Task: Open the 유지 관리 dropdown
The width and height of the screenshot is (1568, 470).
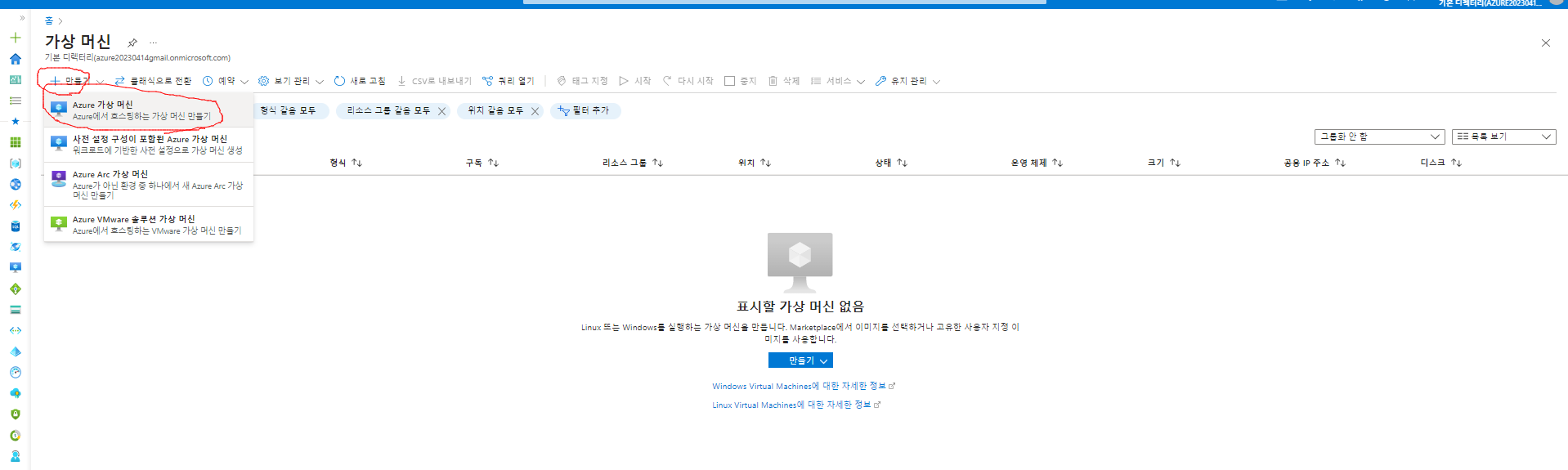Action: point(907,81)
